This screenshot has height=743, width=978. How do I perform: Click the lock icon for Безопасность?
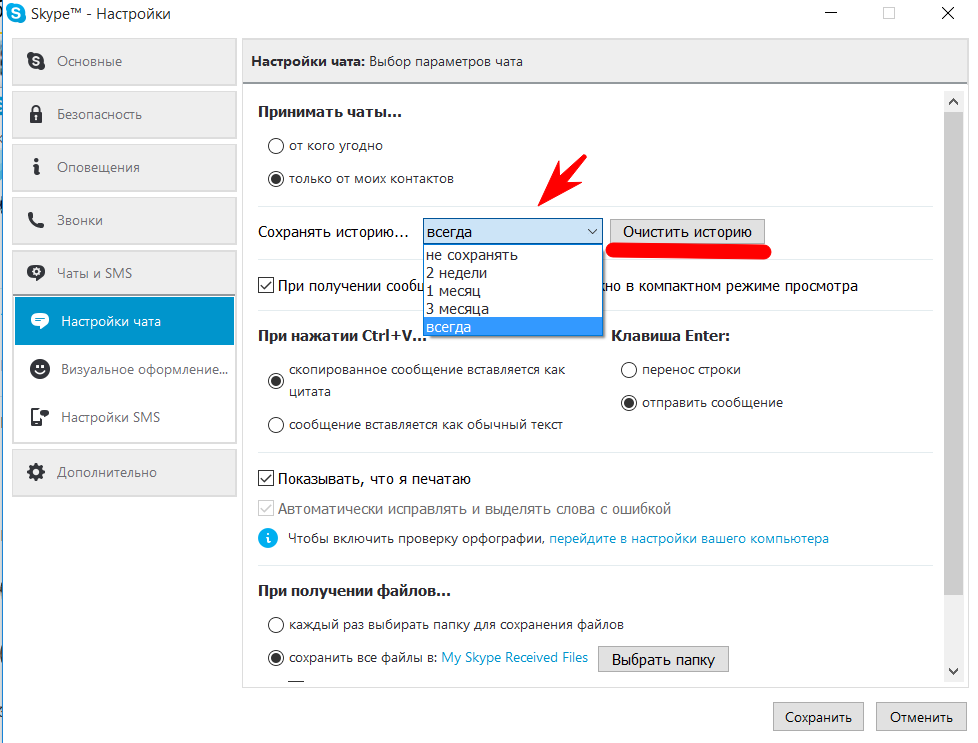[37, 114]
